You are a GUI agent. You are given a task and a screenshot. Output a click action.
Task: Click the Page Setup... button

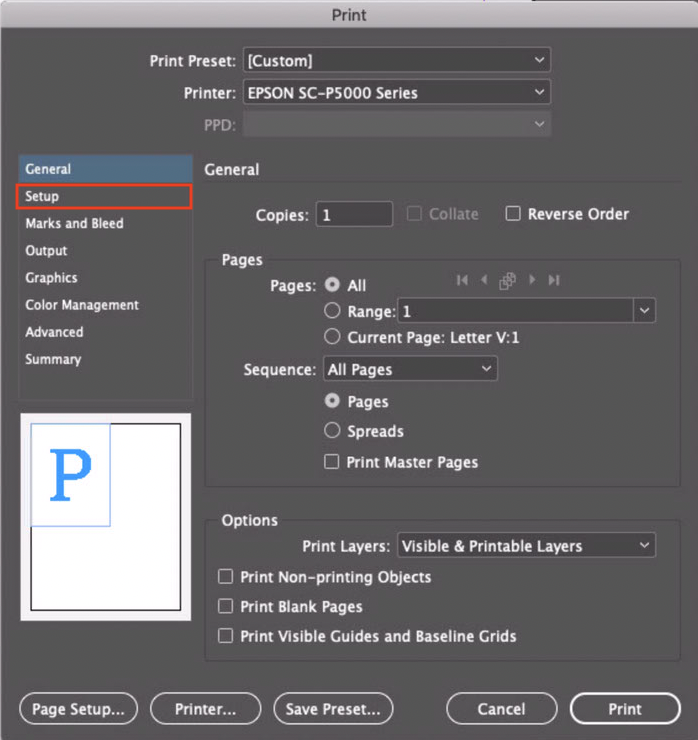[78, 708]
